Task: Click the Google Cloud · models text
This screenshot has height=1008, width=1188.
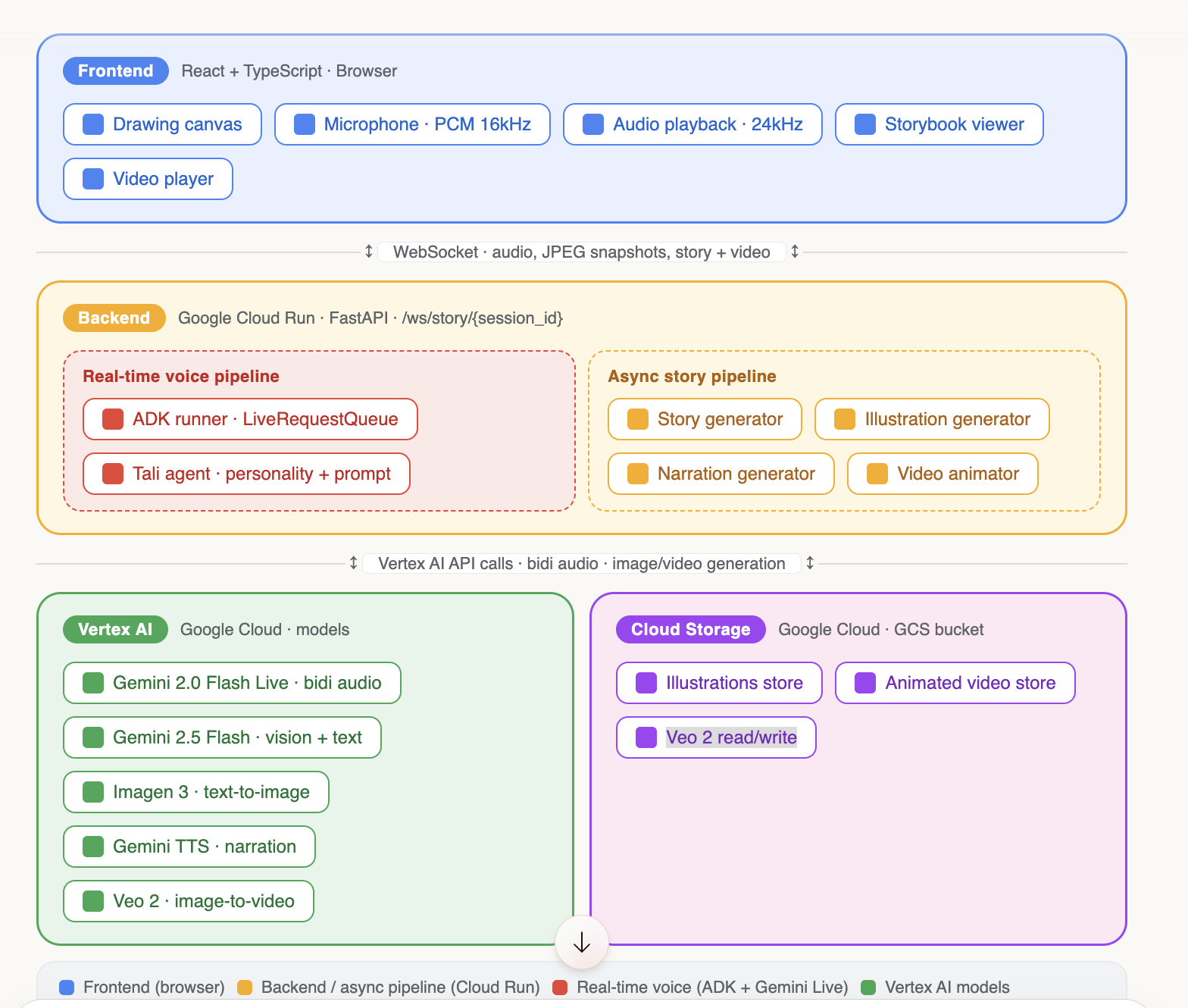Action: point(264,630)
